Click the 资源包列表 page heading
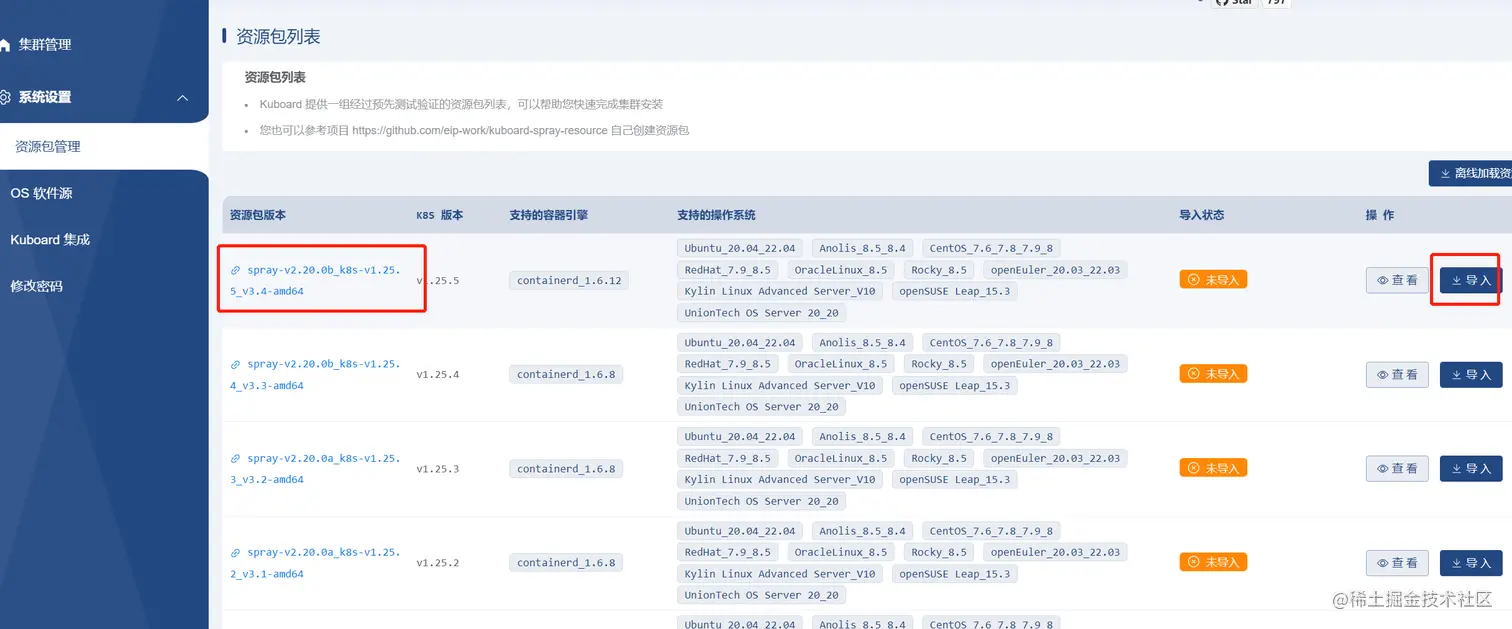 pos(278,37)
